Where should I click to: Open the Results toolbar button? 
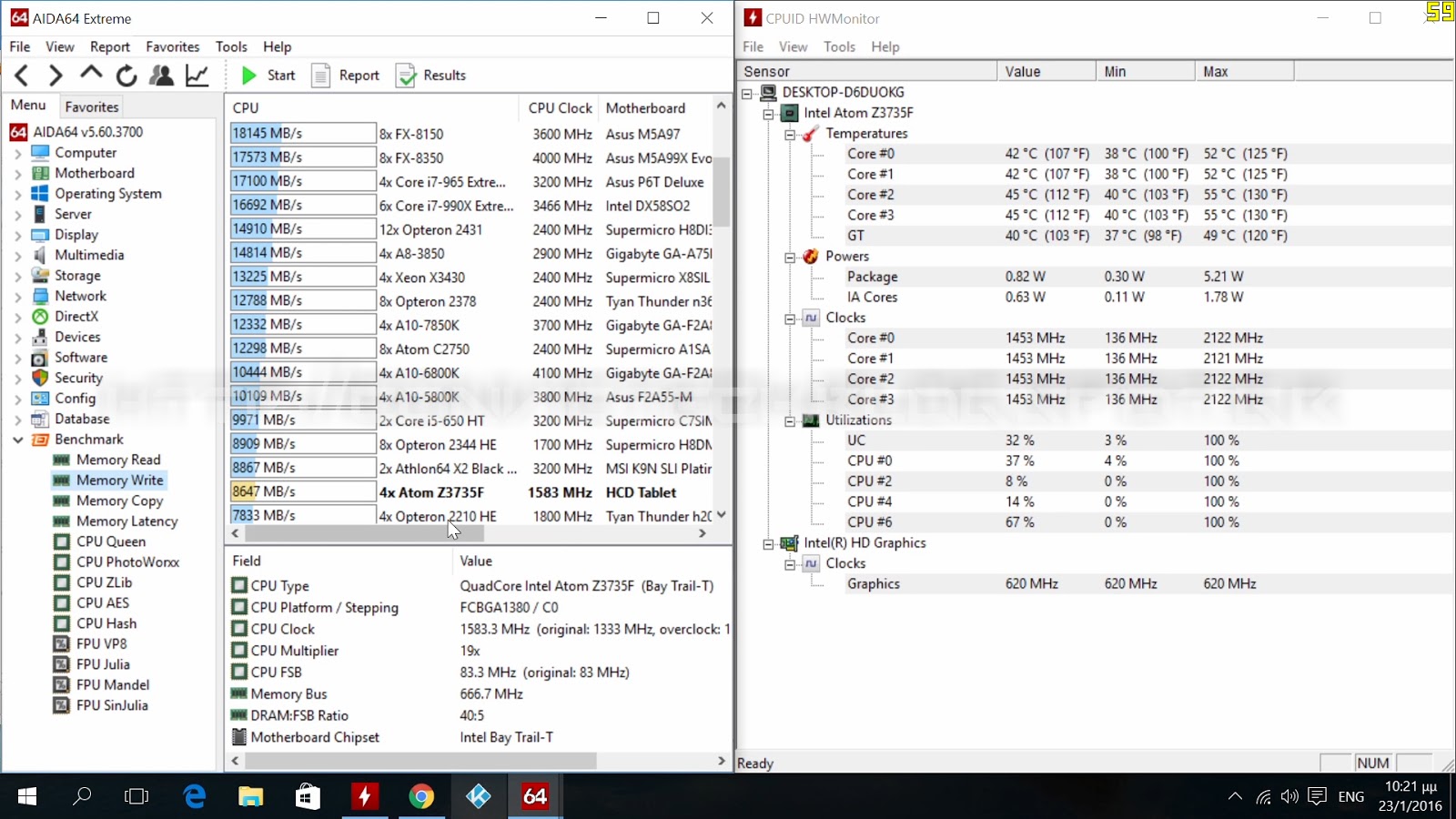431,76
